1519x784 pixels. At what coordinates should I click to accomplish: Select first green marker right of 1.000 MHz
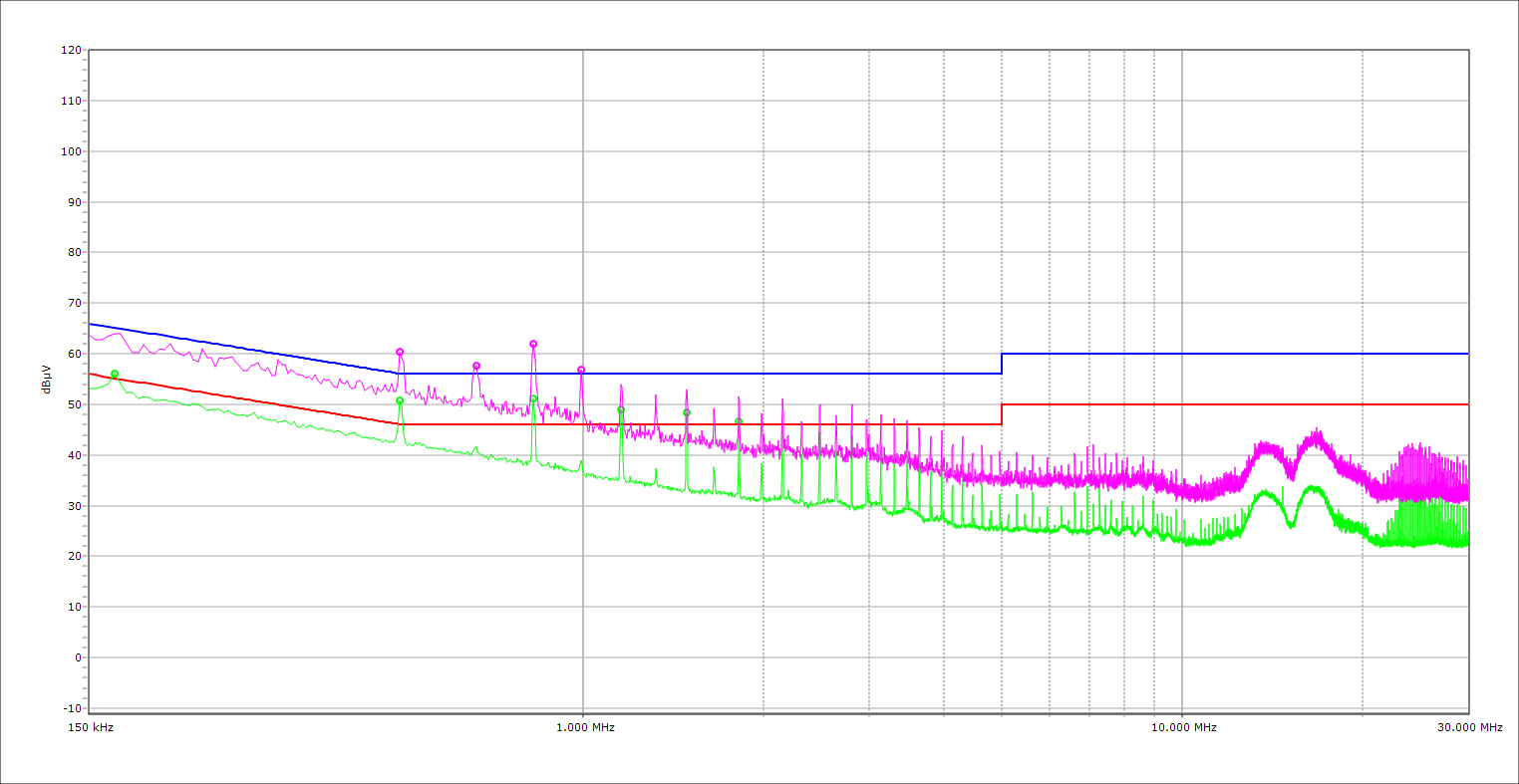pos(621,410)
